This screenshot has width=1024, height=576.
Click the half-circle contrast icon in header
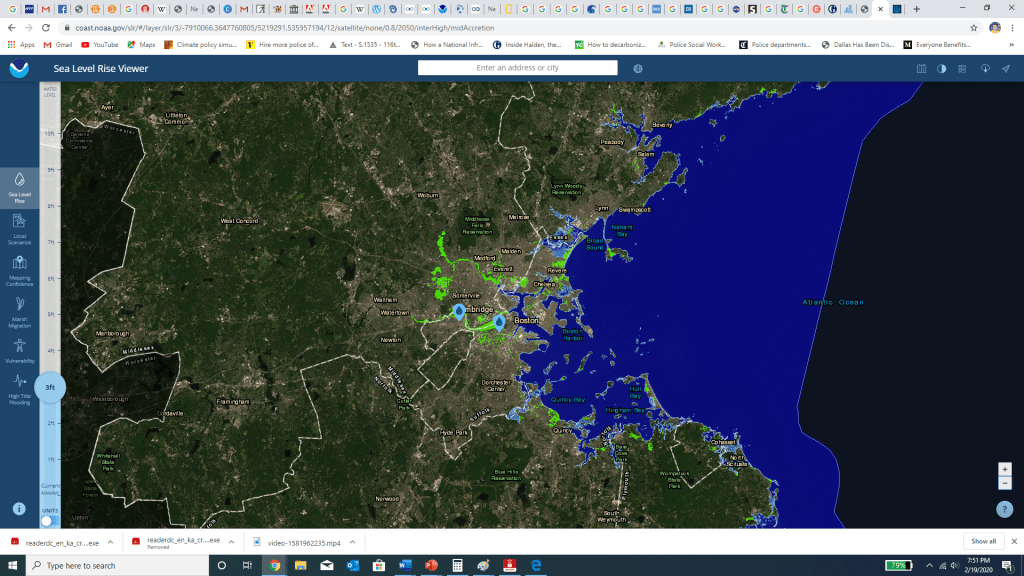click(941, 68)
